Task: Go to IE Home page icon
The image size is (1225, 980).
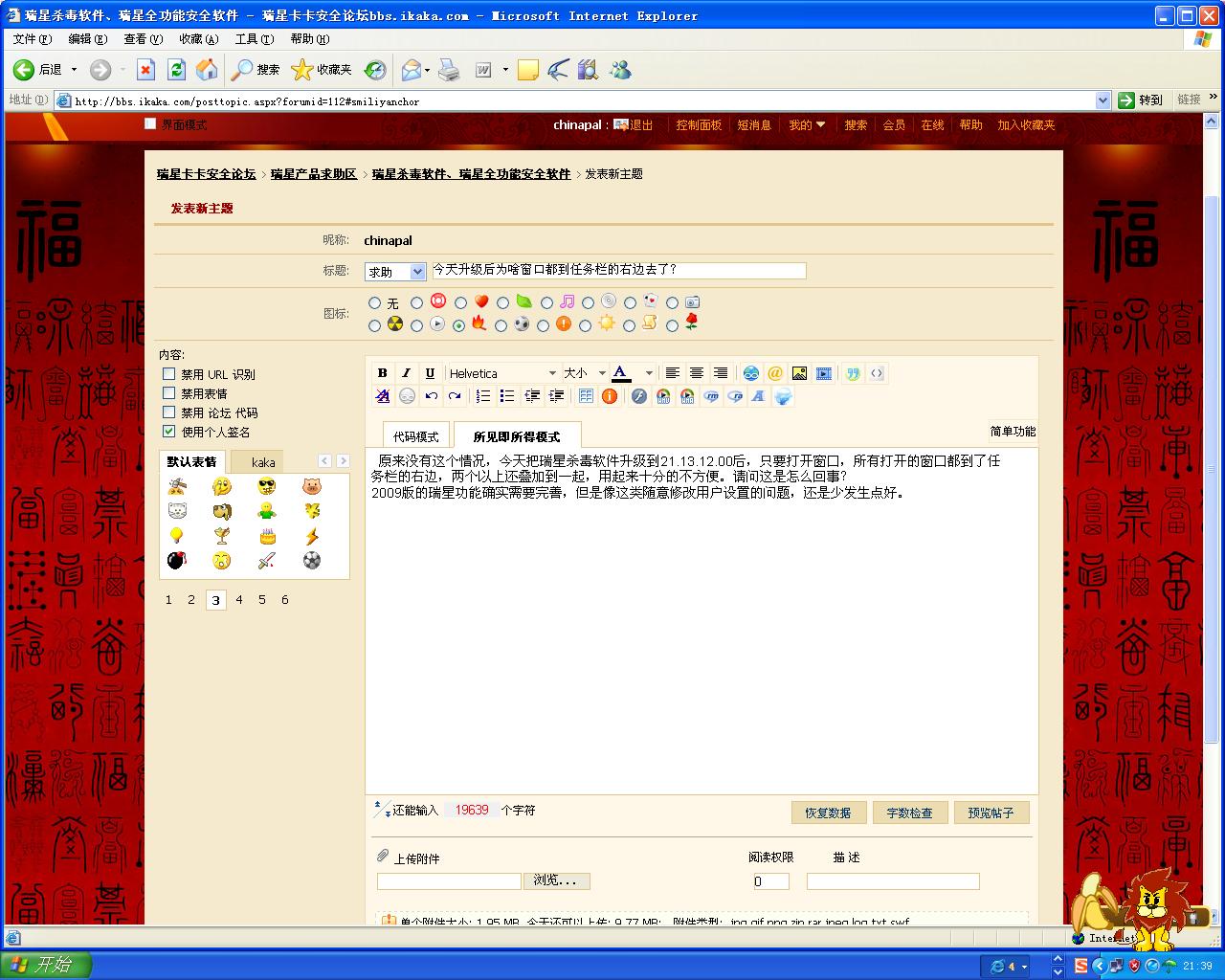Action: [206, 70]
